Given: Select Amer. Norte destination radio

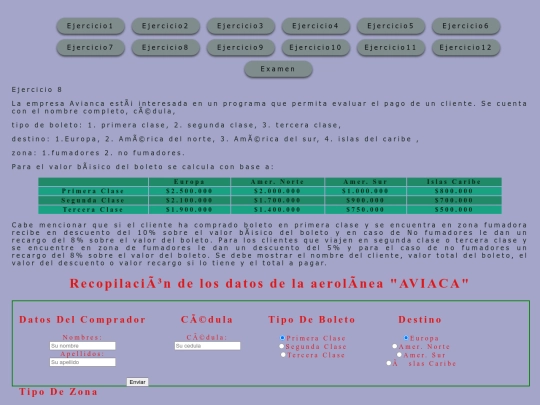Looking at the screenshot, I should (x=395, y=346).
